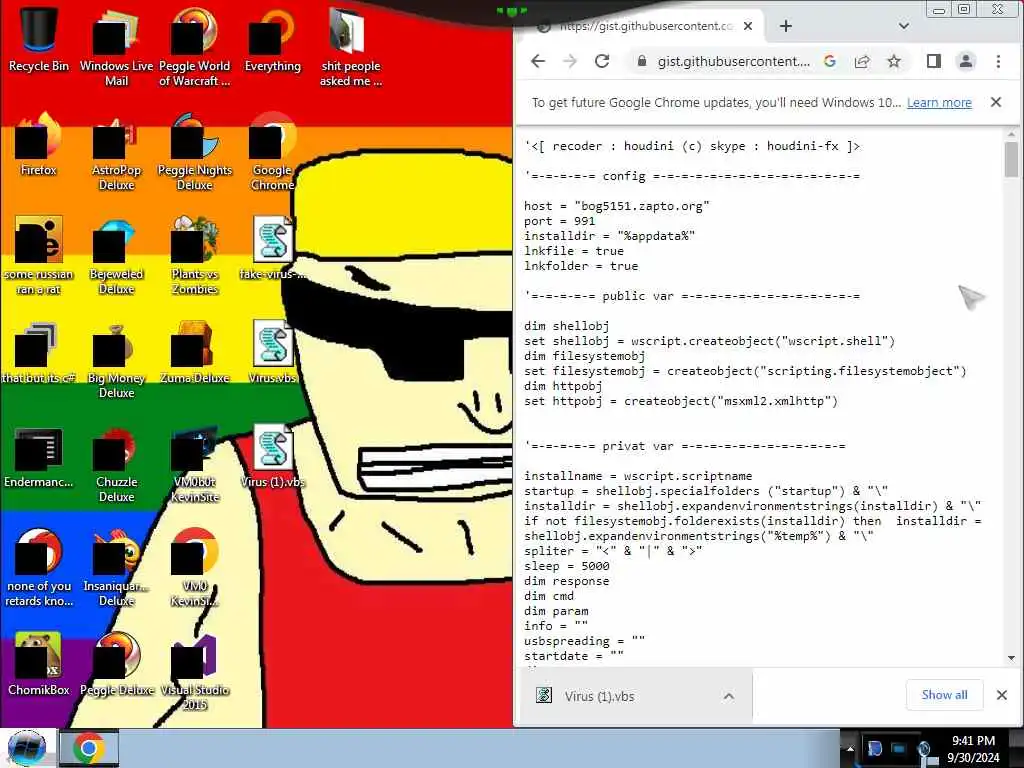Click page scrollbar down arrow
Screen dimensions: 1024x768
[x=1012, y=658]
